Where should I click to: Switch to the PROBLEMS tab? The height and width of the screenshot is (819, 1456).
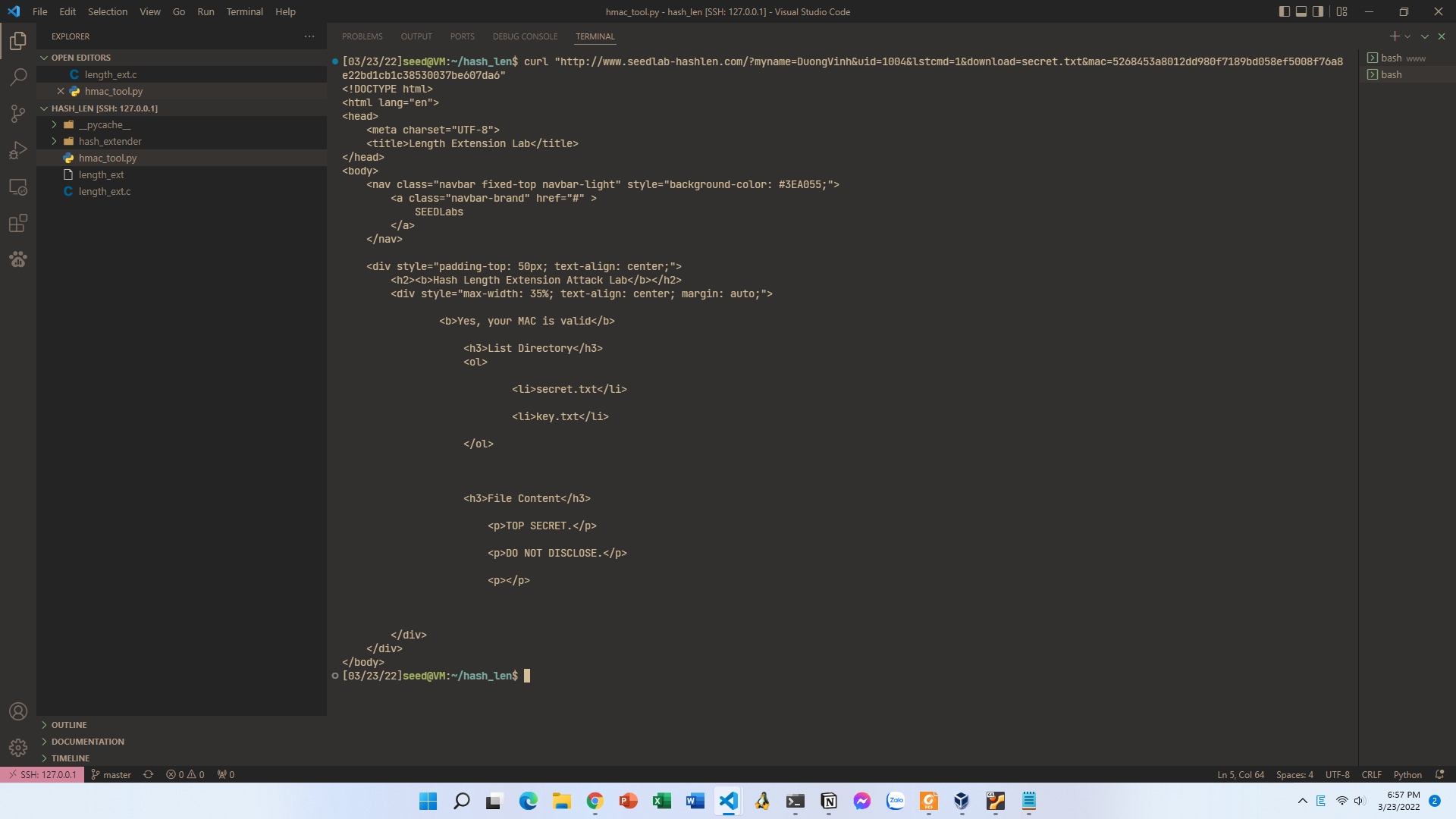coord(362,36)
